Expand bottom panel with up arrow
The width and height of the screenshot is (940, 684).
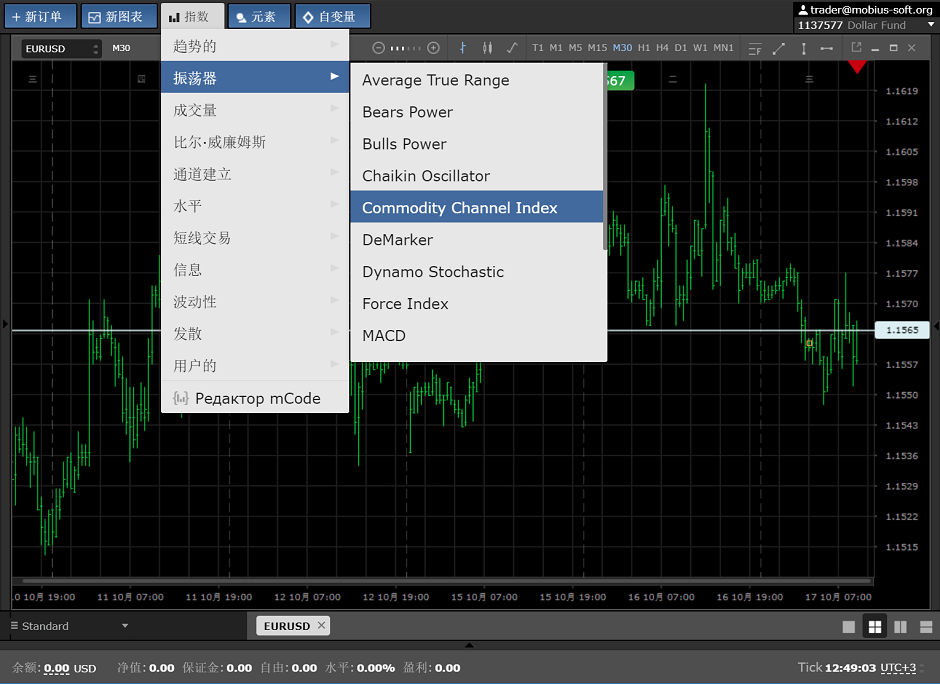[x=469, y=646]
